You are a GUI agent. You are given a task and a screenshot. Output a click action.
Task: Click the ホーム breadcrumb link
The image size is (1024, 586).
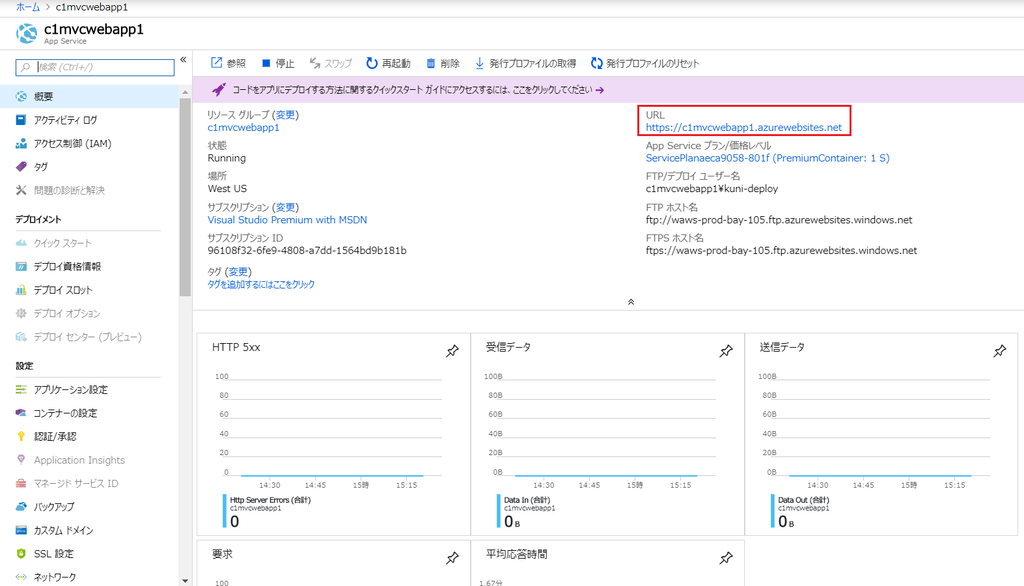[27, 7]
